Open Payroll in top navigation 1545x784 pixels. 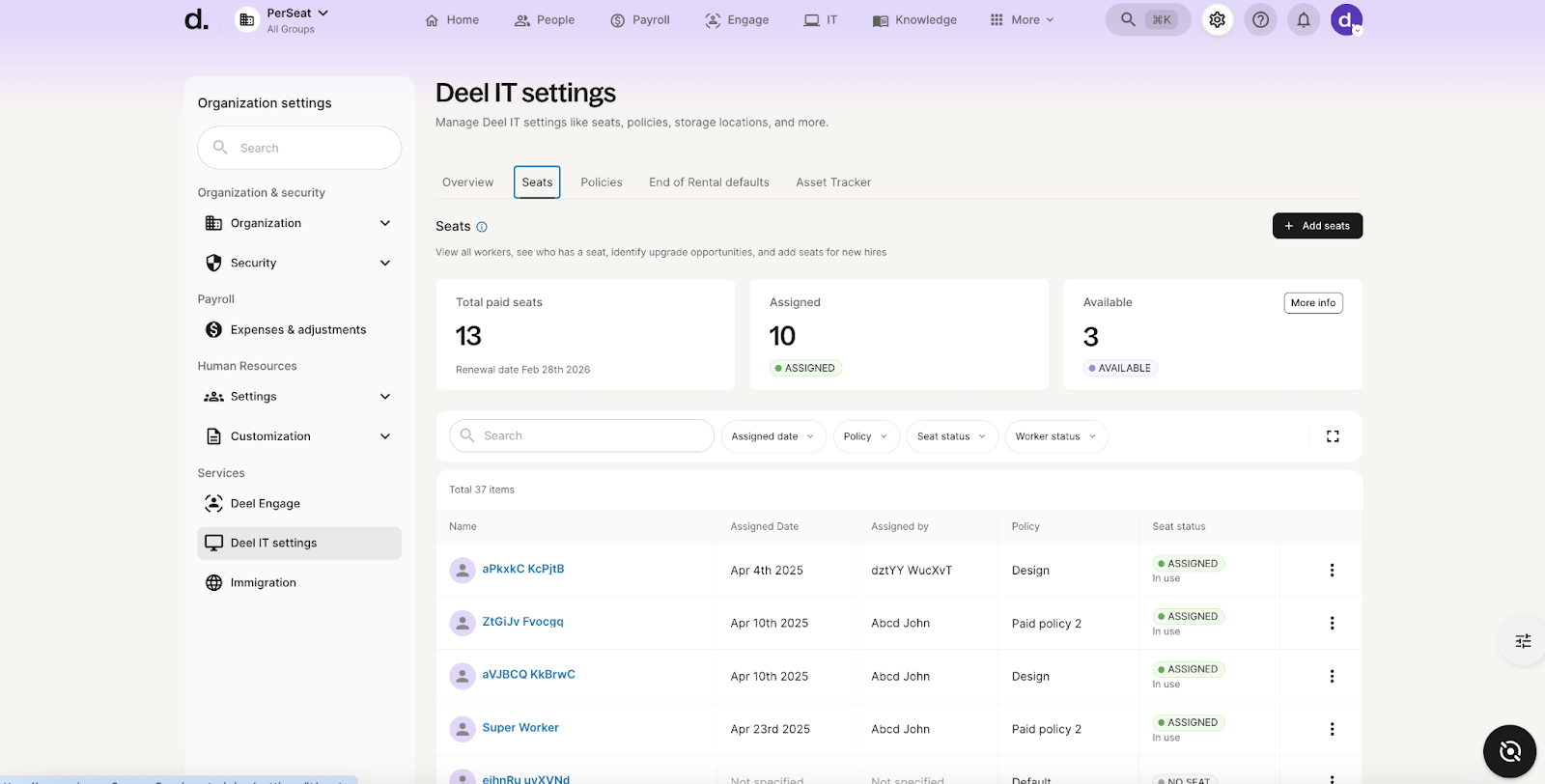click(x=639, y=20)
